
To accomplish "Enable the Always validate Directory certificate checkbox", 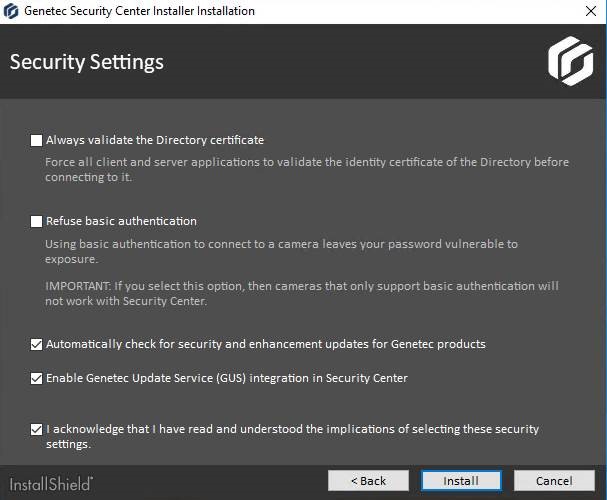I will pos(36,140).
